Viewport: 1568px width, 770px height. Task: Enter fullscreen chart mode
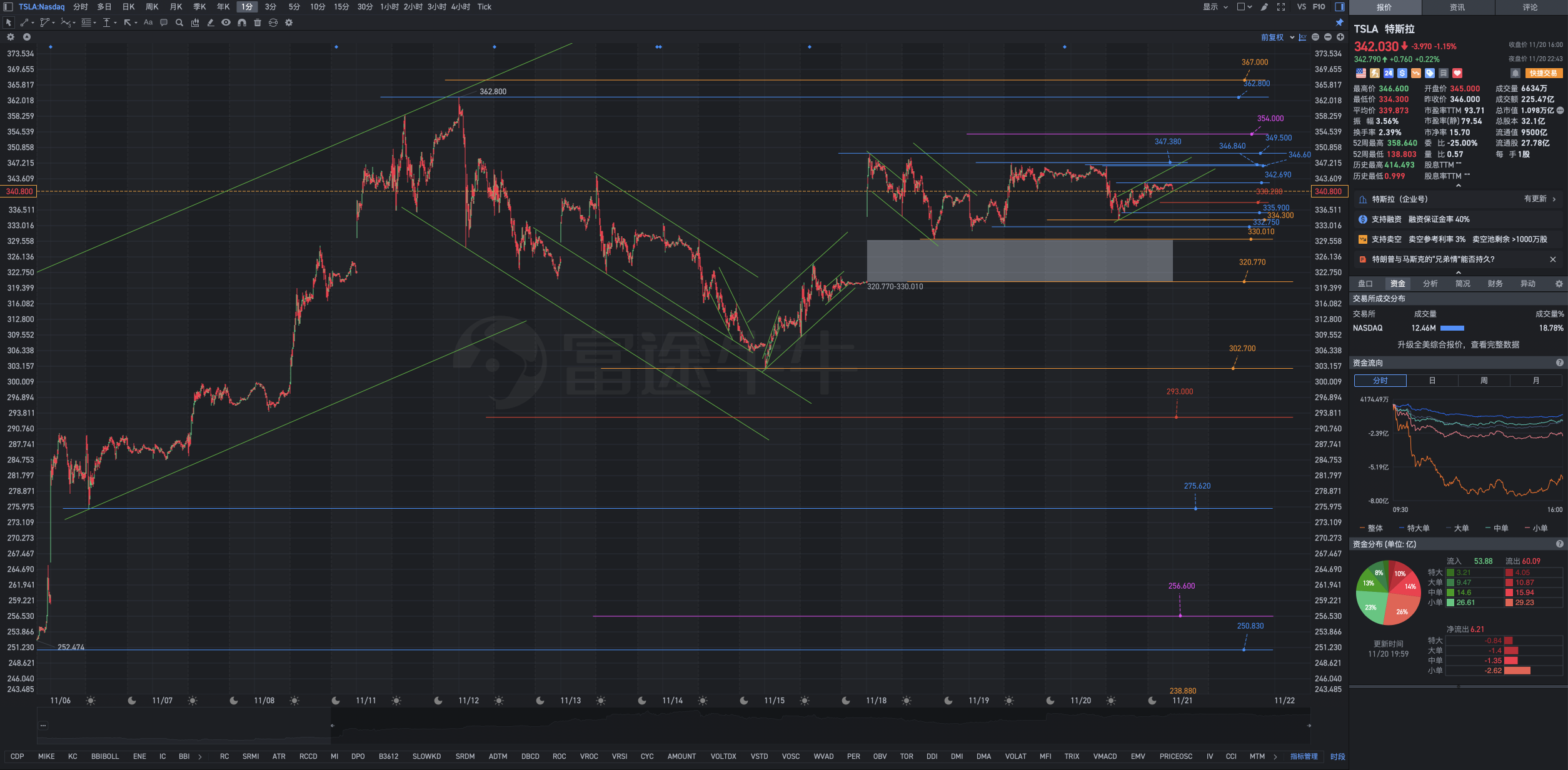point(1281,7)
